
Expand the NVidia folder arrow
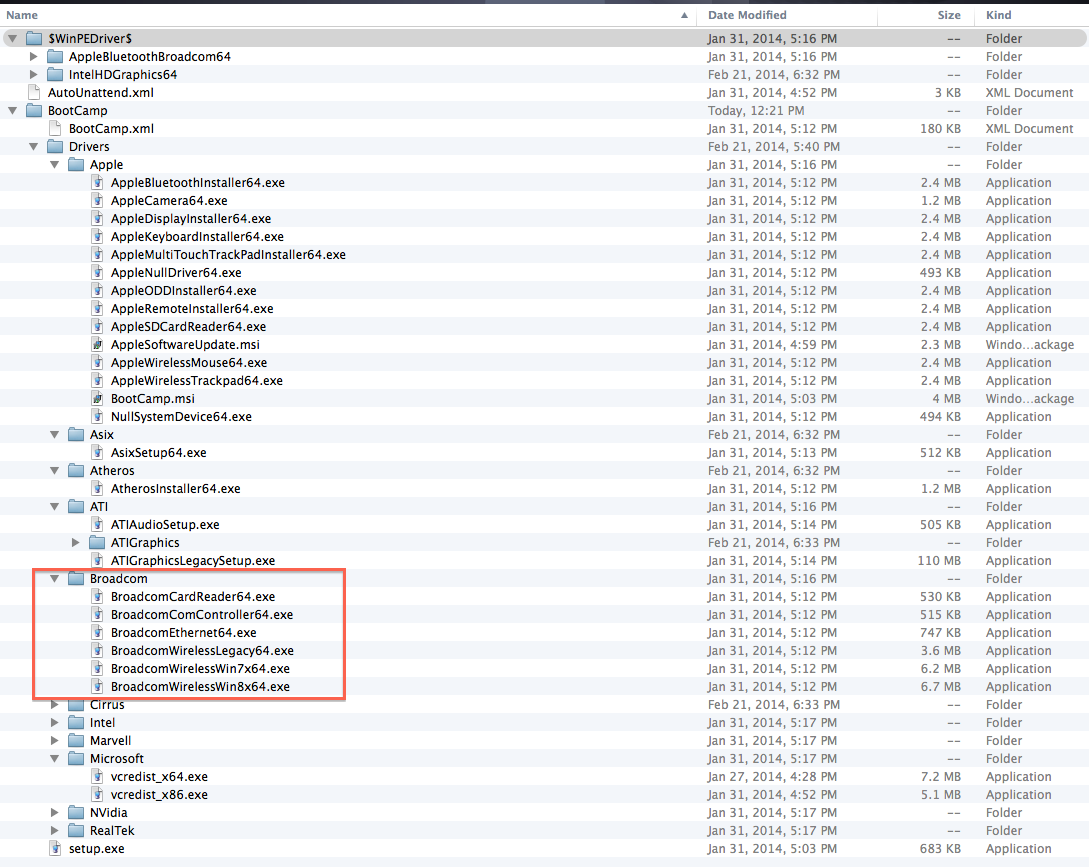(55, 812)
